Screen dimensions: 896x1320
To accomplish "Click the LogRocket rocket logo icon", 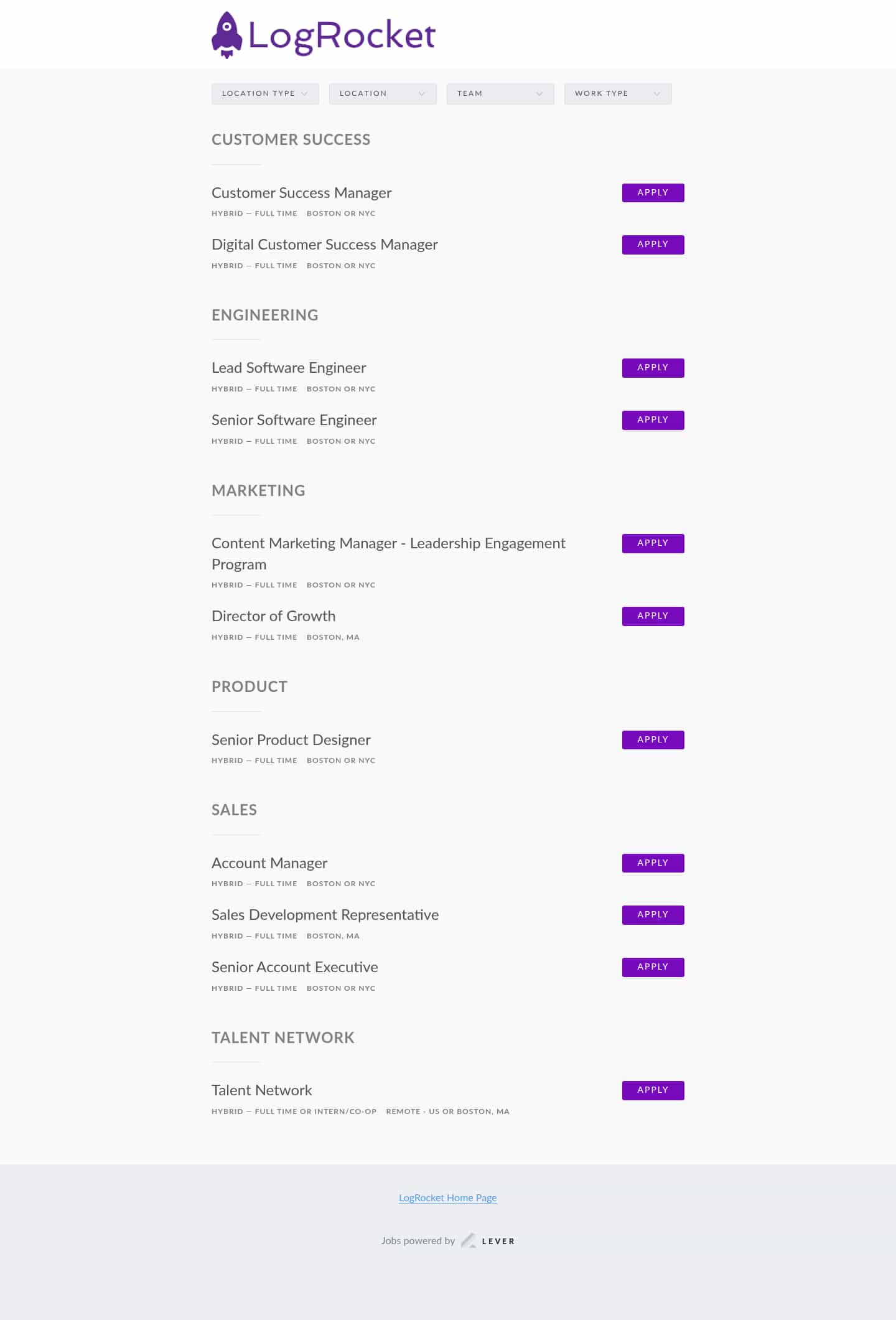I will tap(226, 35).
